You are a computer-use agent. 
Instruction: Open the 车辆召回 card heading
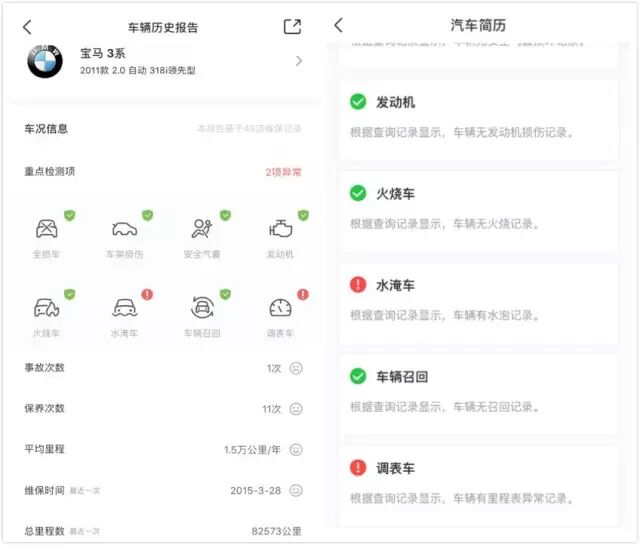(402, 376)
